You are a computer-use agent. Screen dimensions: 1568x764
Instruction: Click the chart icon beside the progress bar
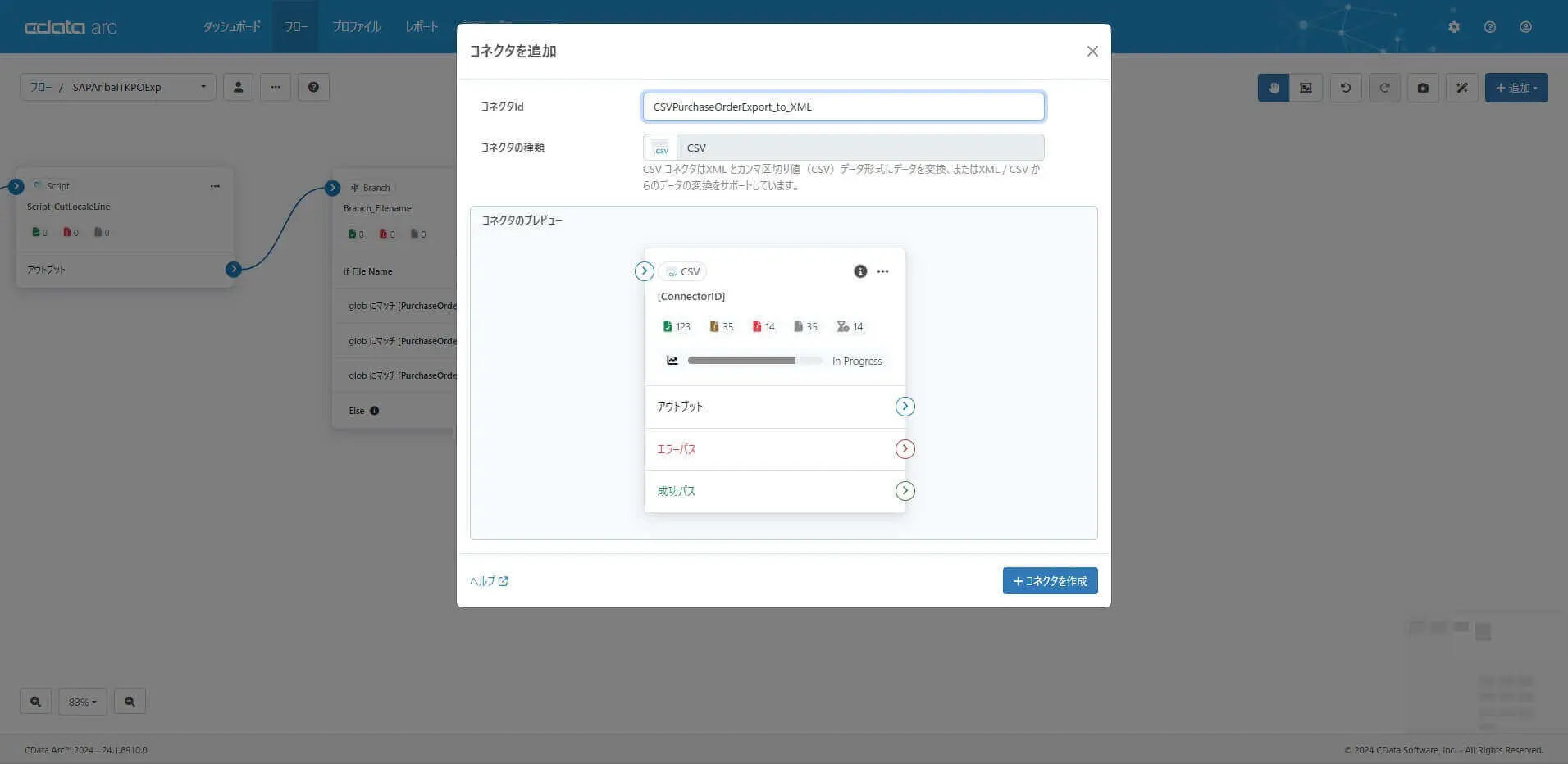tap(672, 361)
